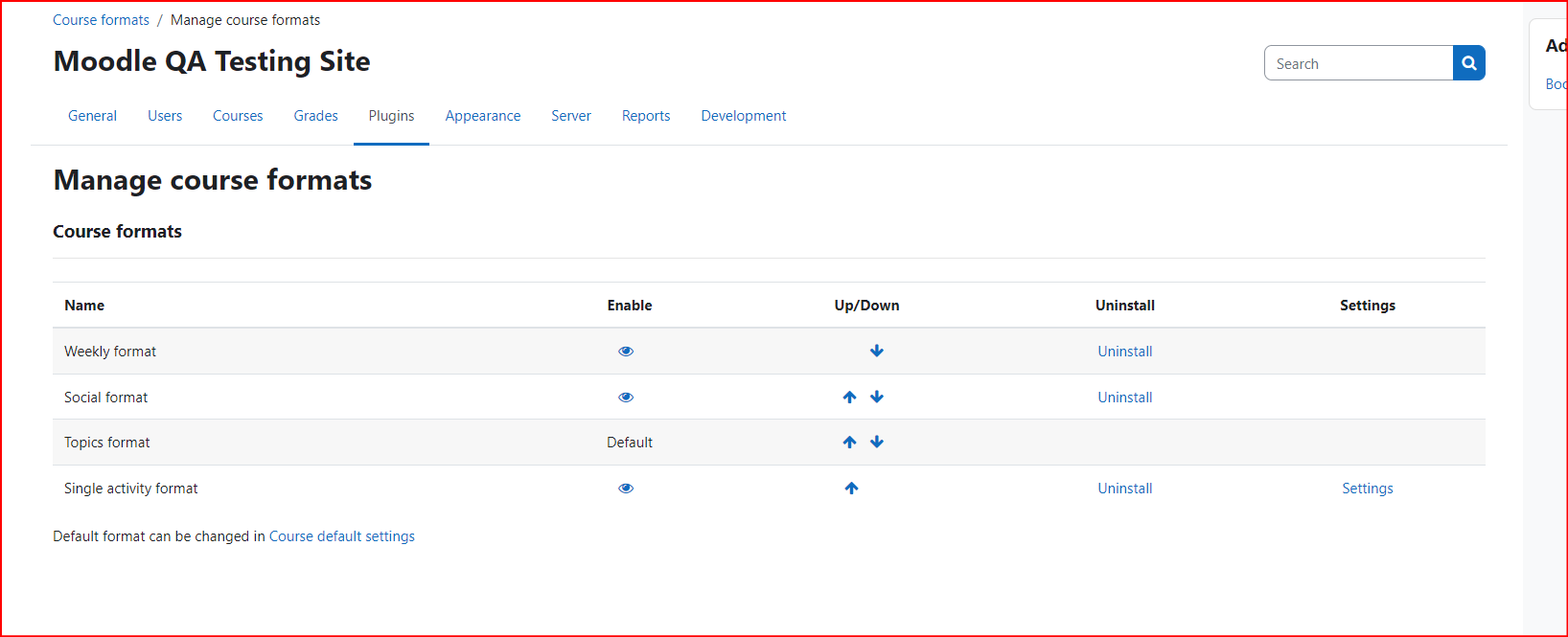Viewport: 1568px width, 637px height.
Task: Open Settings for Single activity format
Action: (1368, 489)
